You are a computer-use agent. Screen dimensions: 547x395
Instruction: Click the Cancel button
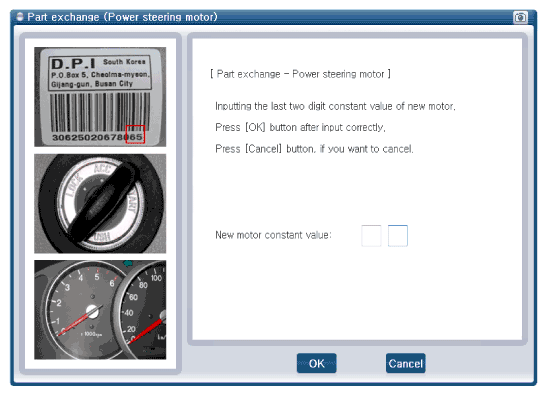click(x=405, y=363)
